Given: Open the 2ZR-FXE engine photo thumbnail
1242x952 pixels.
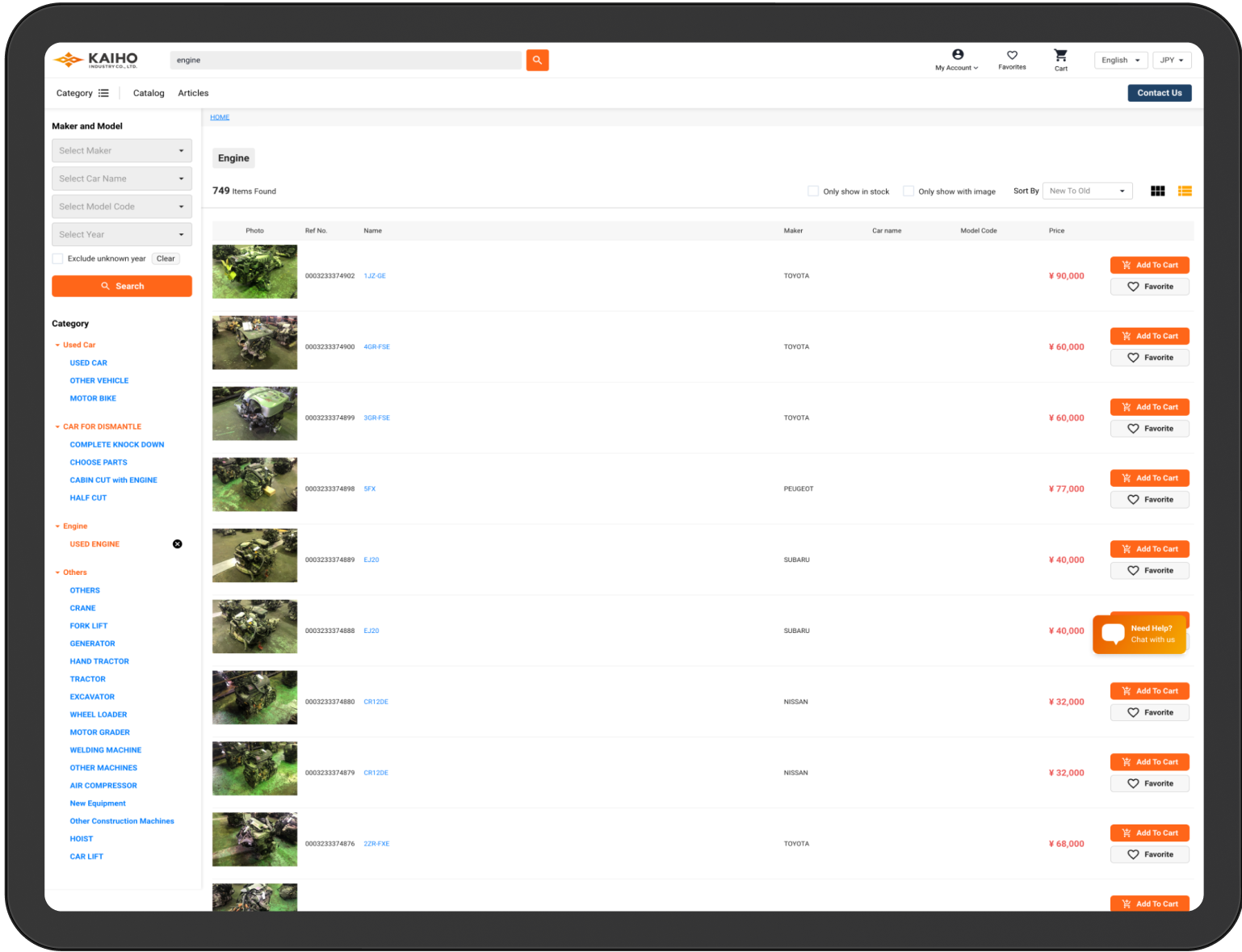Looking at the screenshot, I should point(254,840).
